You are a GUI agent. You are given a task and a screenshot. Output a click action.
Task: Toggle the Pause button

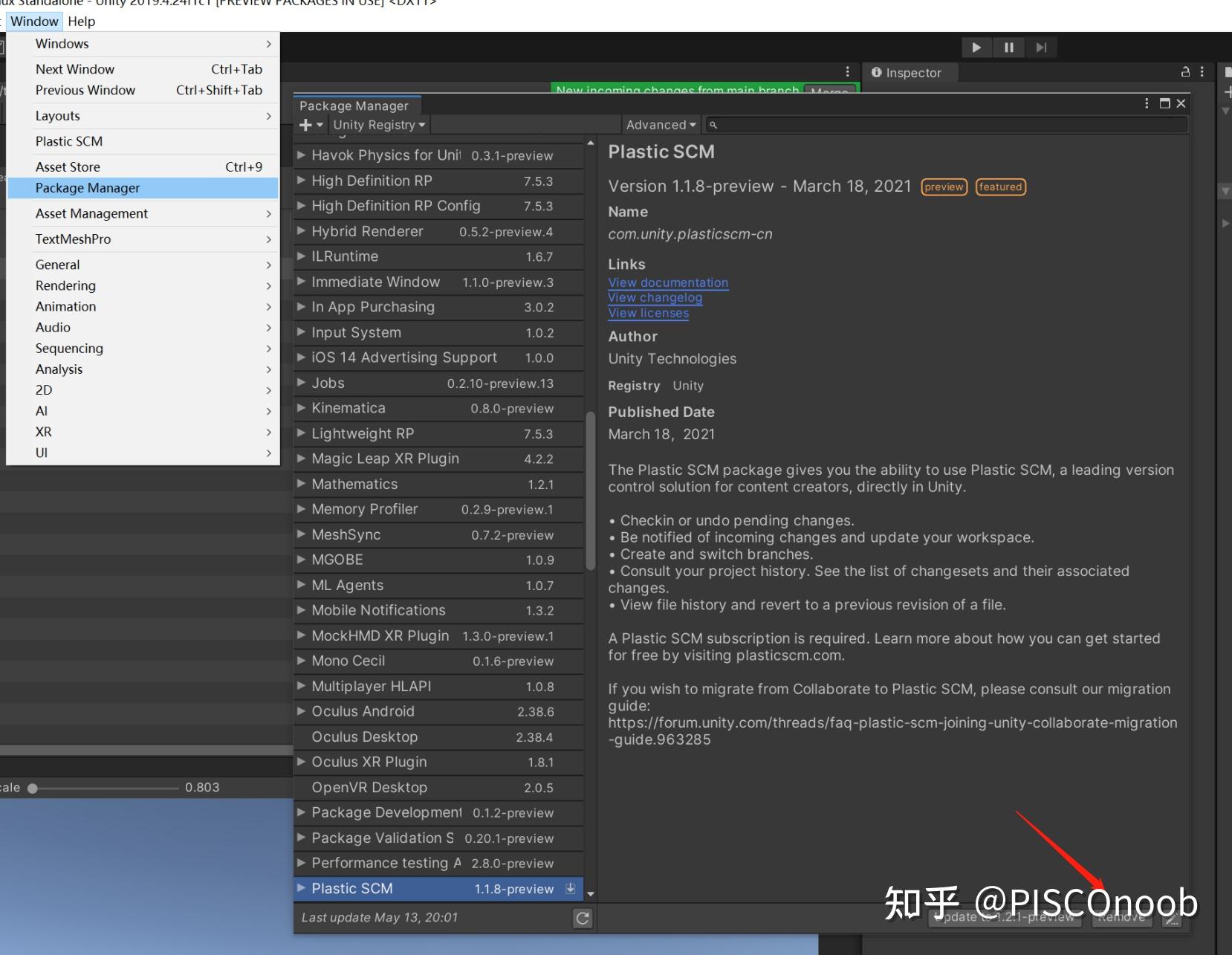click(x=1008, y=47)
